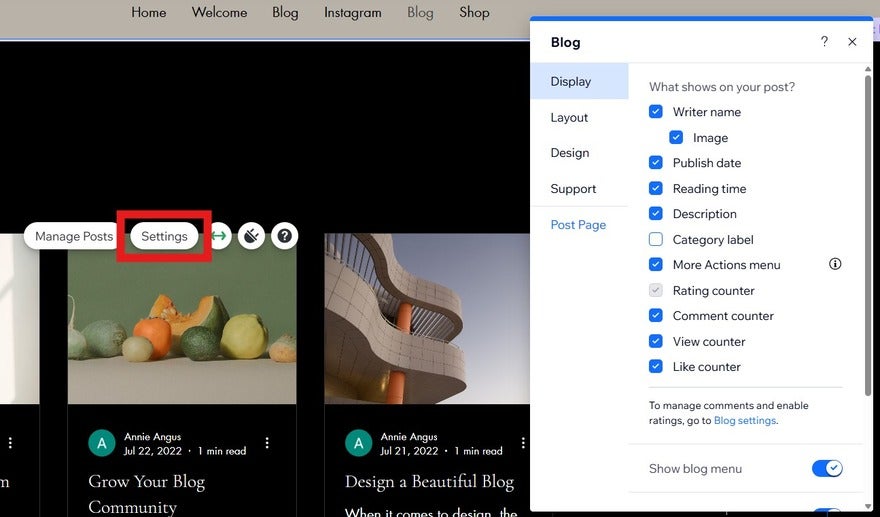Uncheck the Writer name checkbox
The image size is (880, 517).
click(656, 112)
